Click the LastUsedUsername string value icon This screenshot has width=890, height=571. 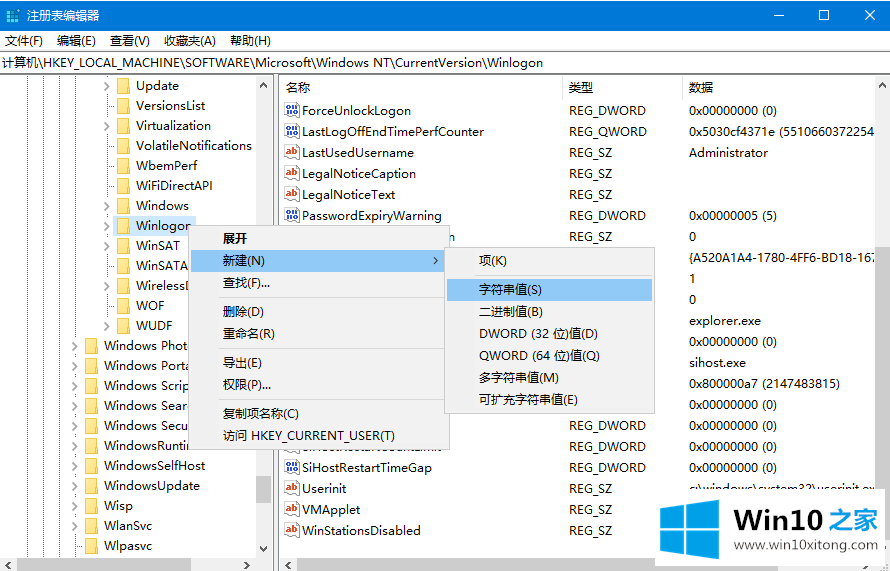click(x=293, y=153)
